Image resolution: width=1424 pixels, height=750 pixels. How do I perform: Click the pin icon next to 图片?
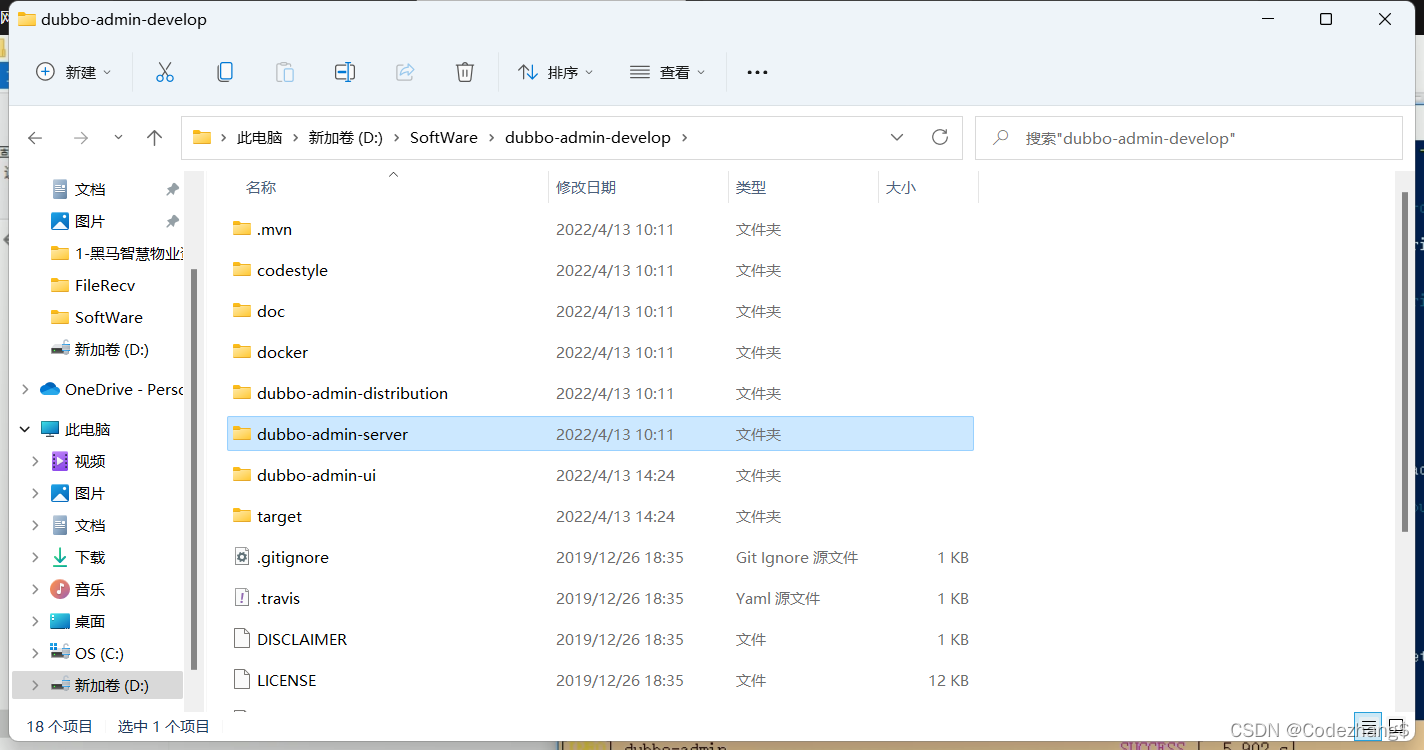click(172, 221)
